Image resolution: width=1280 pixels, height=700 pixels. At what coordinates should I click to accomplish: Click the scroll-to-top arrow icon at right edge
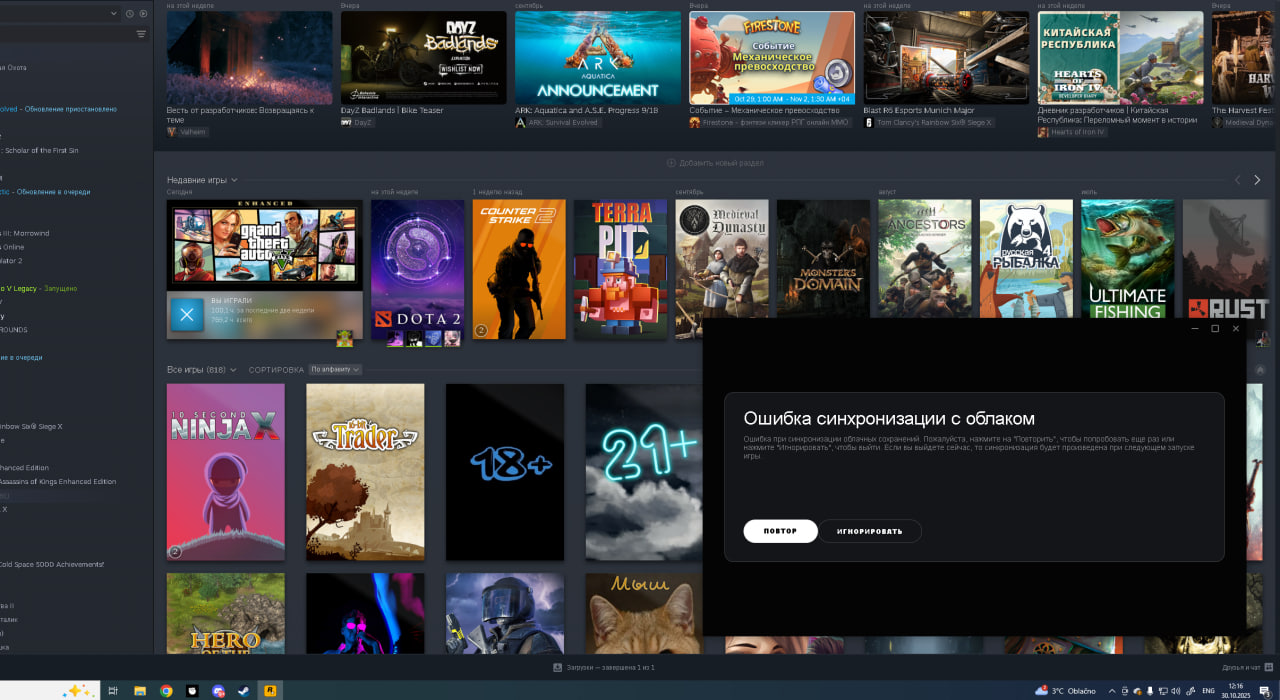click(x=1260, y=370)
